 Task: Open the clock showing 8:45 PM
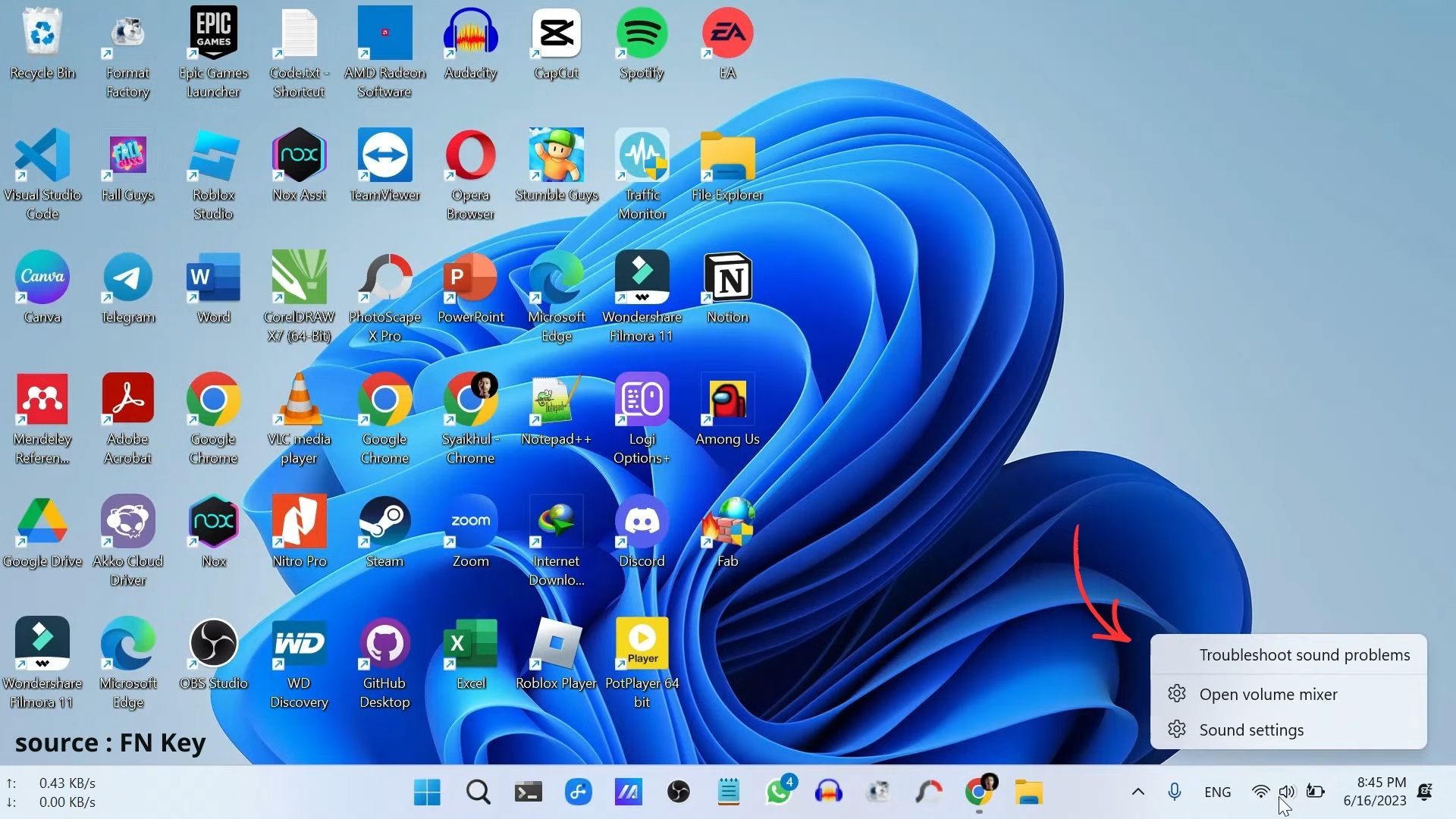1374,792
